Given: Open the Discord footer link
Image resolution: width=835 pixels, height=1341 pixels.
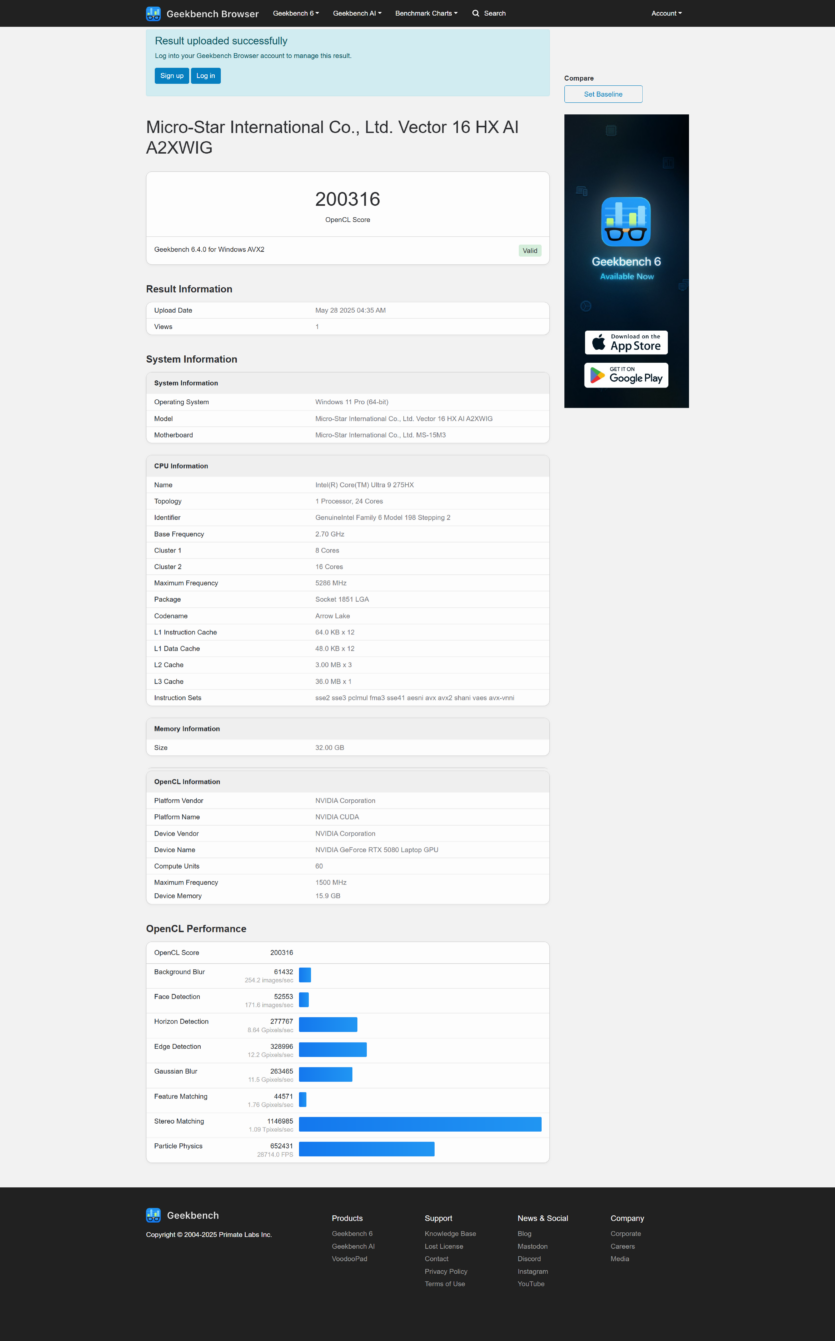Looking at the screenshot, I should point(529,1258).
